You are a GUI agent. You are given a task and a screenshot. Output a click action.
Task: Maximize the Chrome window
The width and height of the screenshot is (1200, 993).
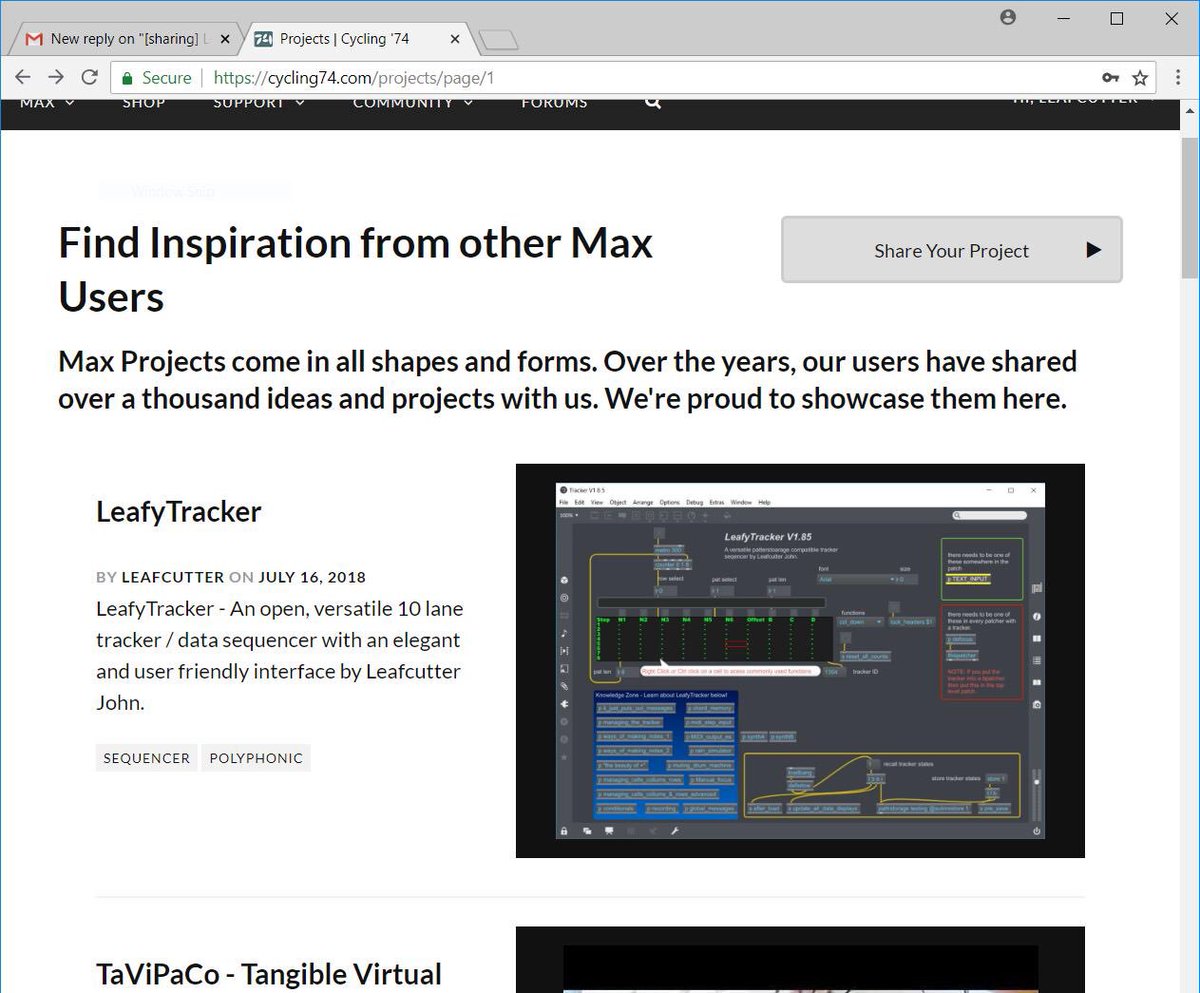tap(1117, 18)
